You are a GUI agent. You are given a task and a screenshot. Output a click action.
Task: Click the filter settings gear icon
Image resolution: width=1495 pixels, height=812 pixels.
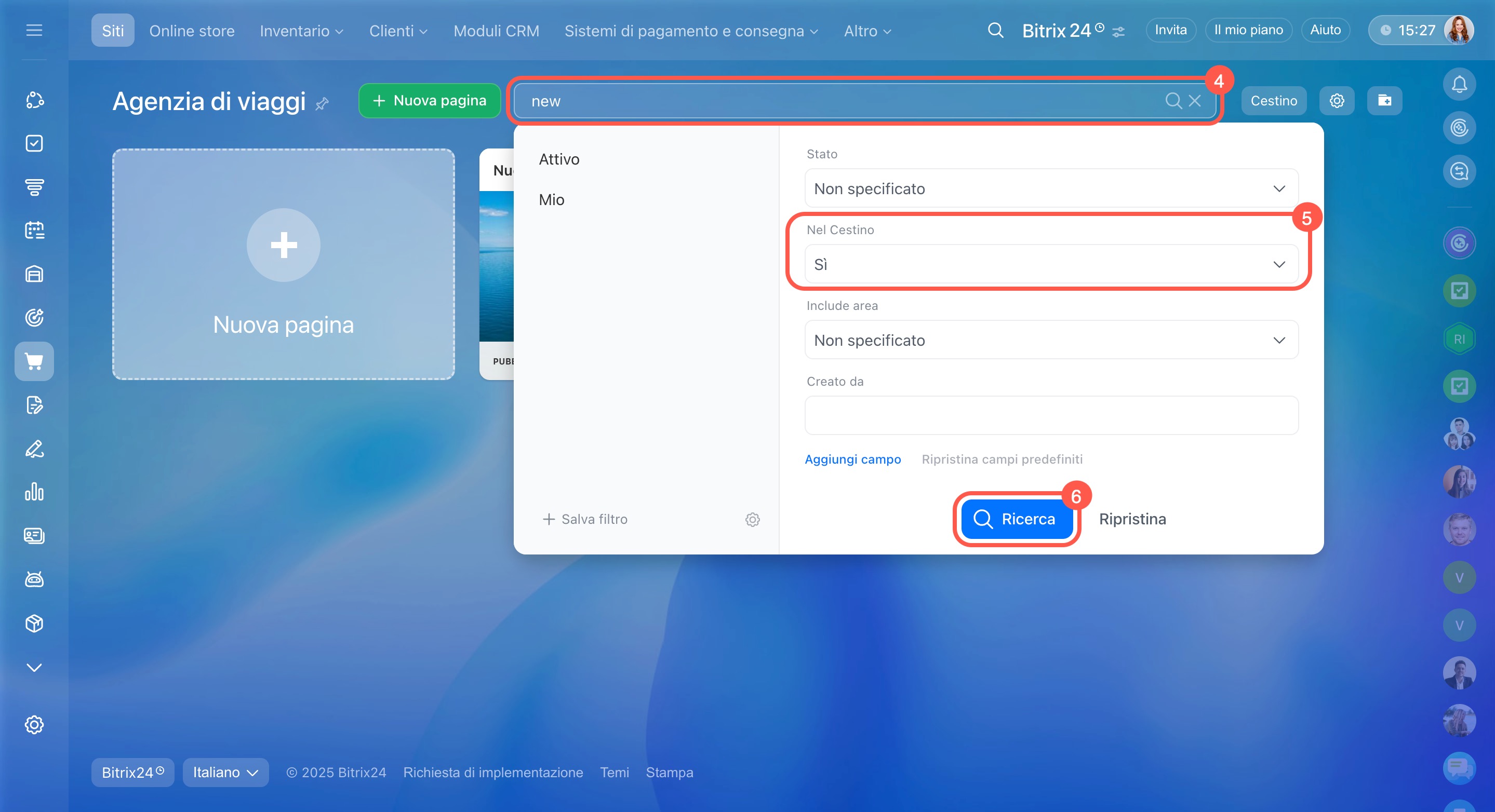752,519
